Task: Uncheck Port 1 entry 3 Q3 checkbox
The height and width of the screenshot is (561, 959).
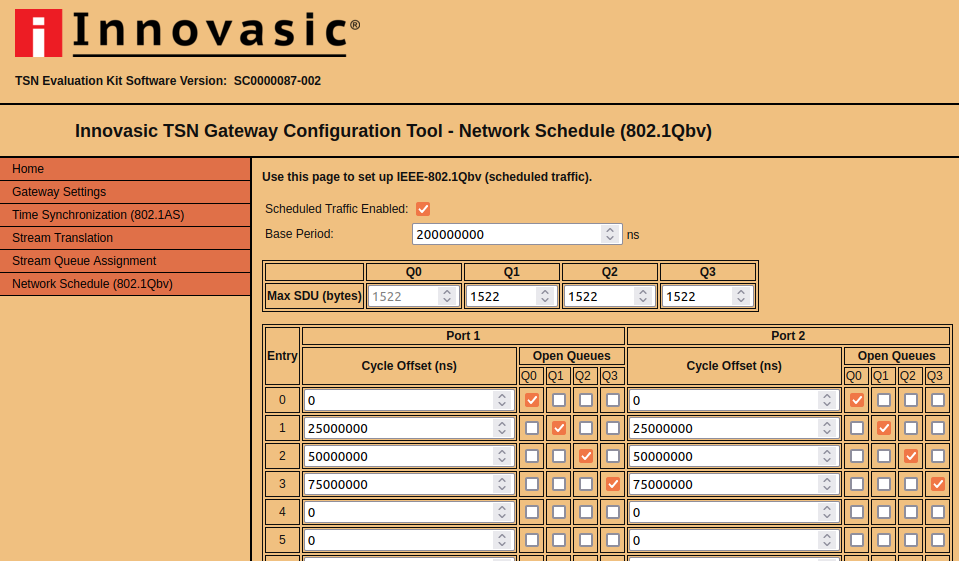Action: click(x=612, y=485)
